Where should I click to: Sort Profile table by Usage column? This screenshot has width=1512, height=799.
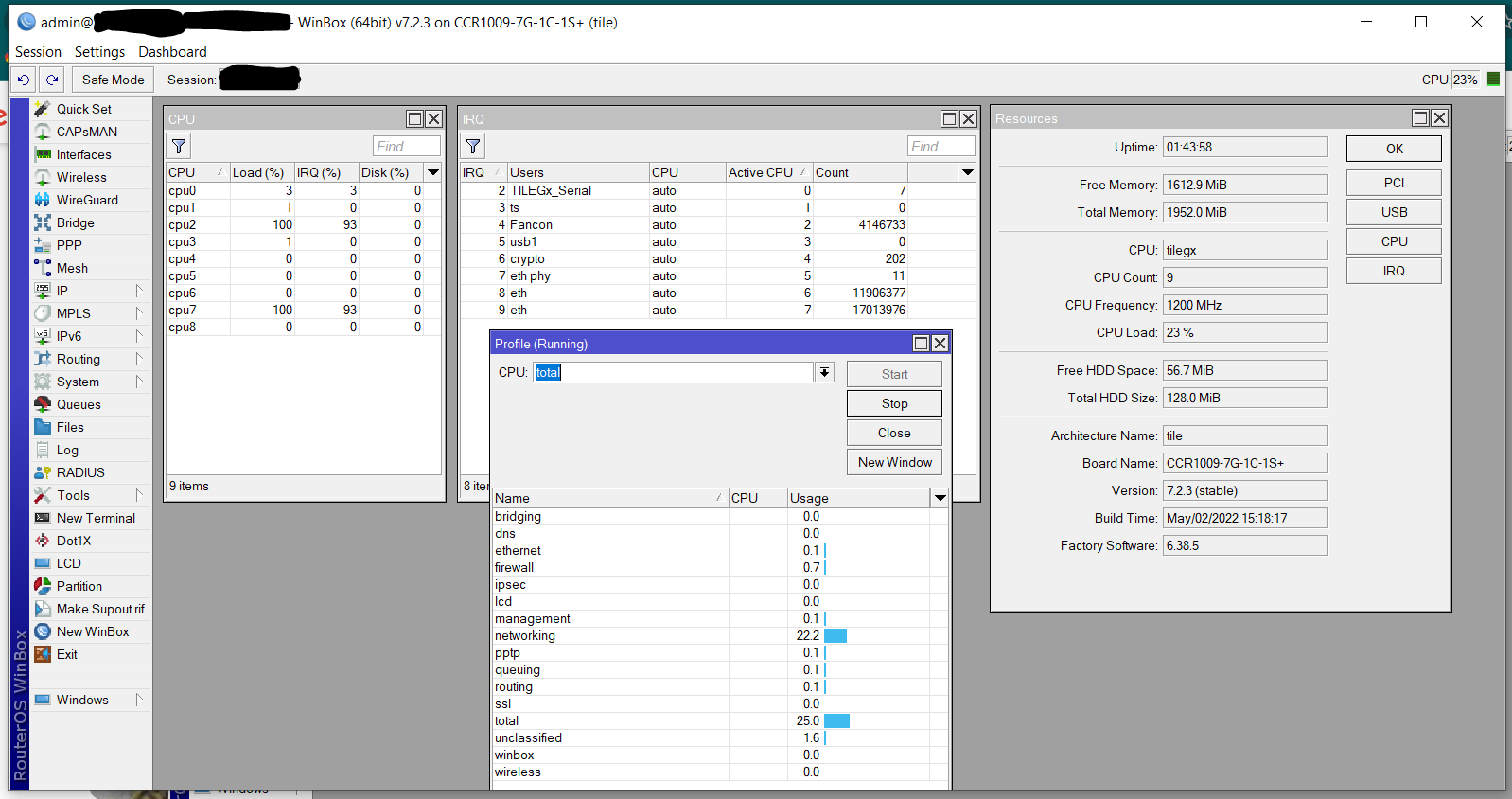(858, 498)
